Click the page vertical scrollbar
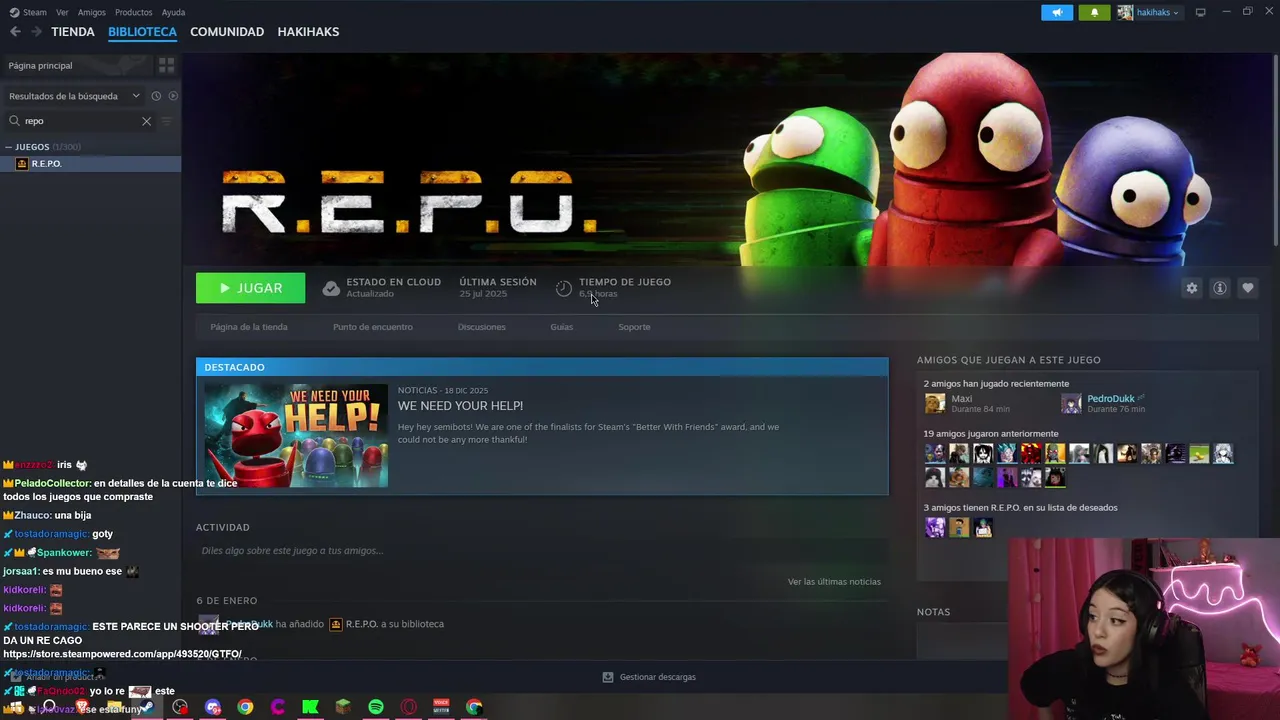Viewport: 1280px width, 720px height. [x=1275, y=150]
